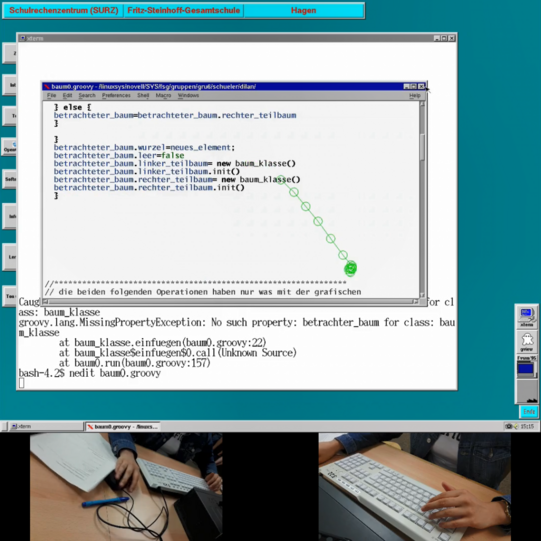Viewport: 541px width, 541px height.
Task: Click the Schulrechenzentrum (SURZ) button
Action: point(63,10)
